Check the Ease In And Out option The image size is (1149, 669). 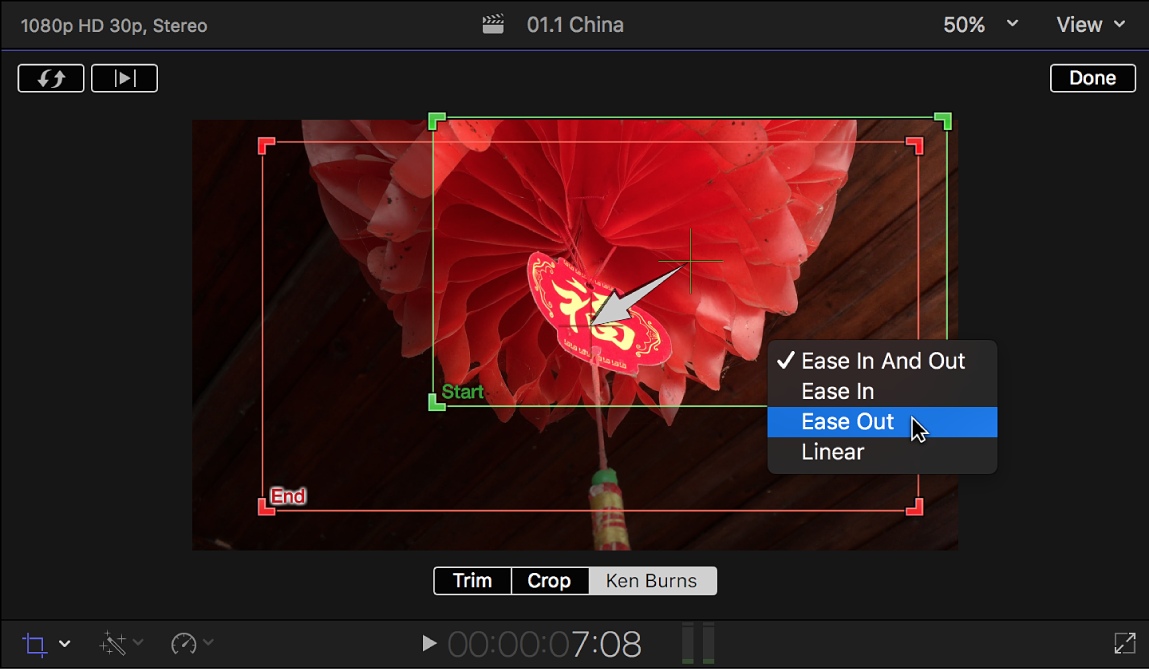[x=882, y=361]
